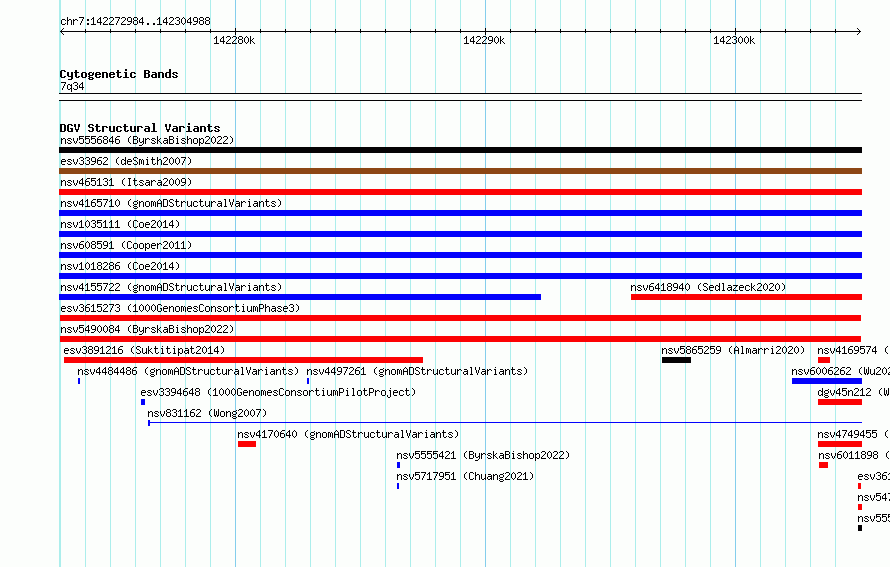890x567 pixels.
Task: Open the red esv3891216 Suktitipat2014 bar
Action: coord(244,360)
